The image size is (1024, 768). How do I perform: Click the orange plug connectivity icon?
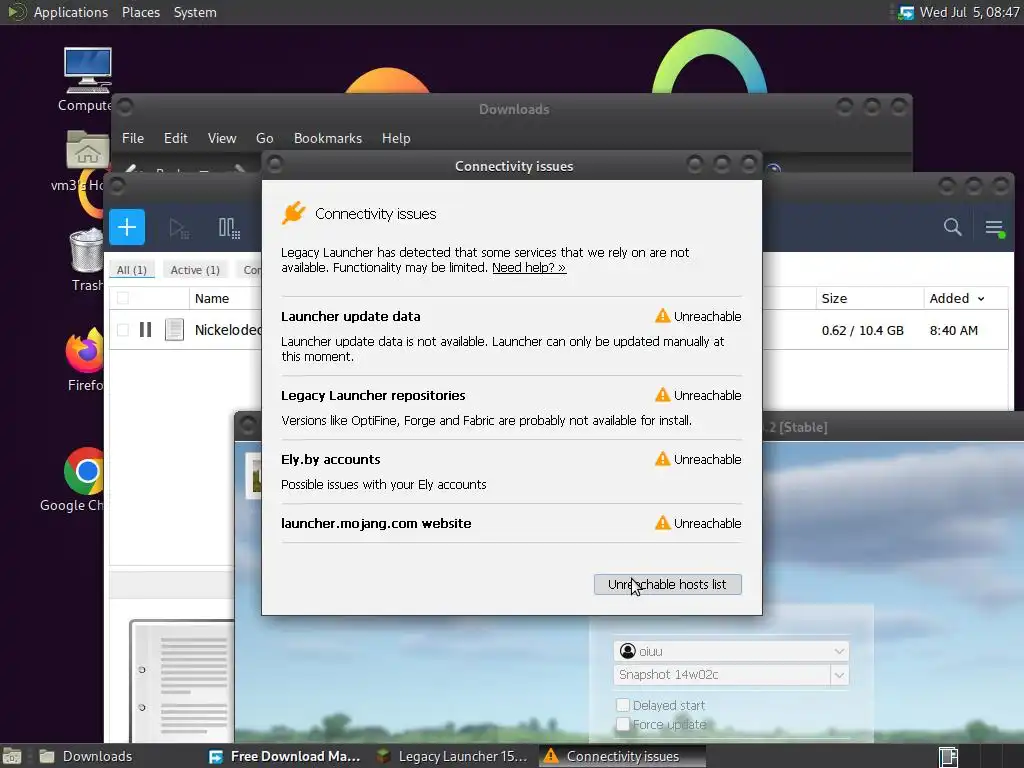[x=293, y=213]
